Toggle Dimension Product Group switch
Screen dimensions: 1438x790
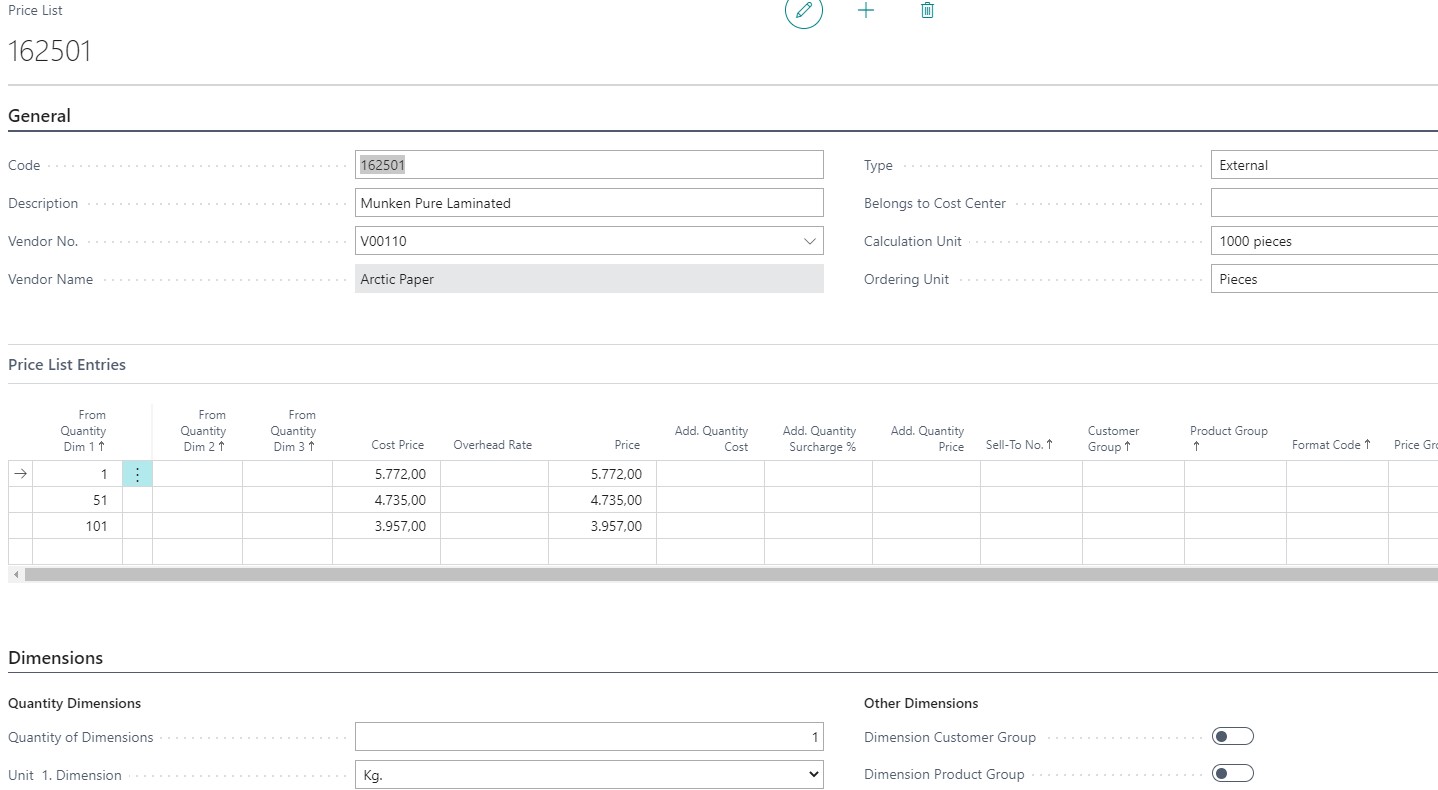point(1232,774)
